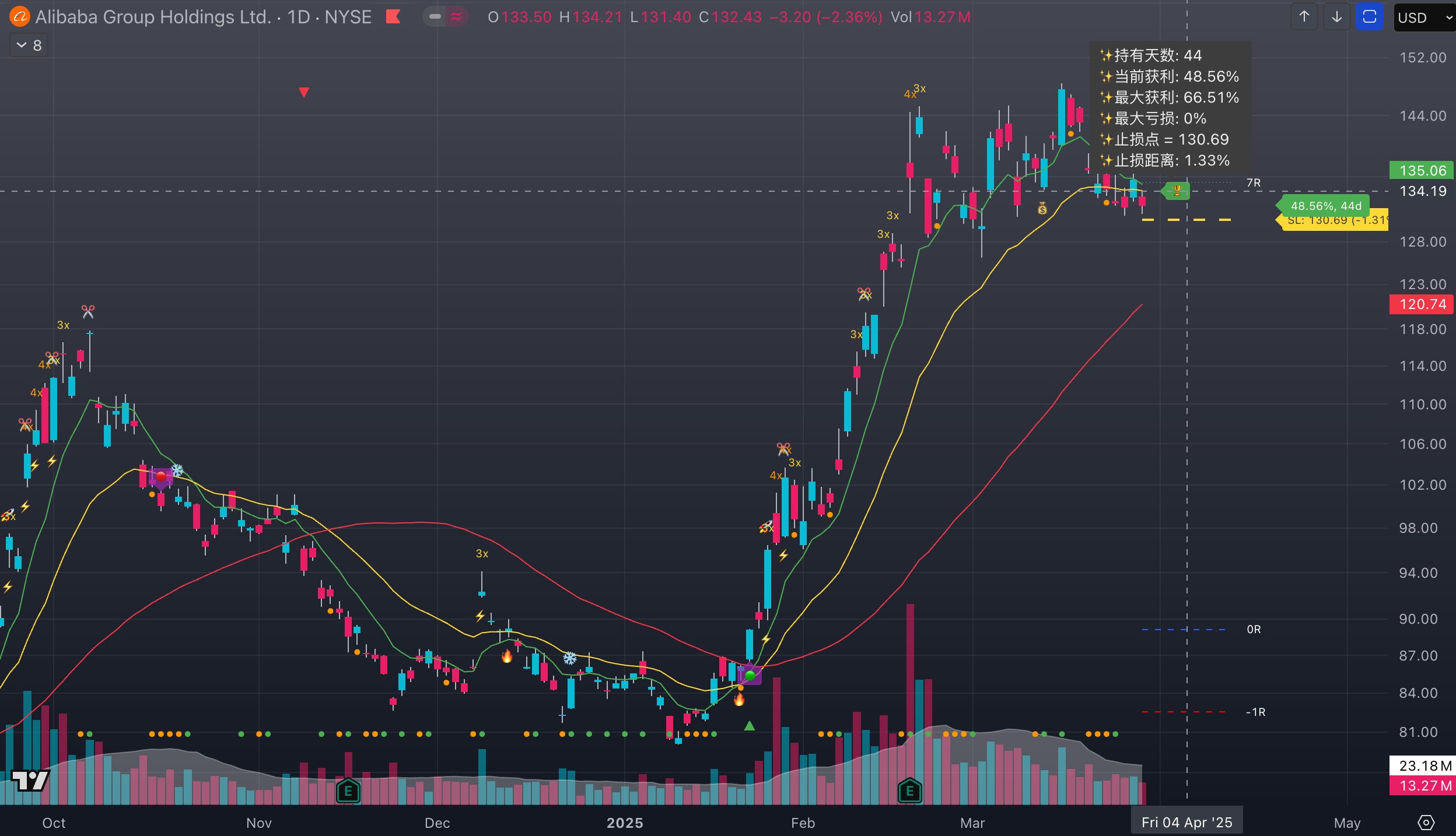Click the green 135.06 price label

(1422, 171)
